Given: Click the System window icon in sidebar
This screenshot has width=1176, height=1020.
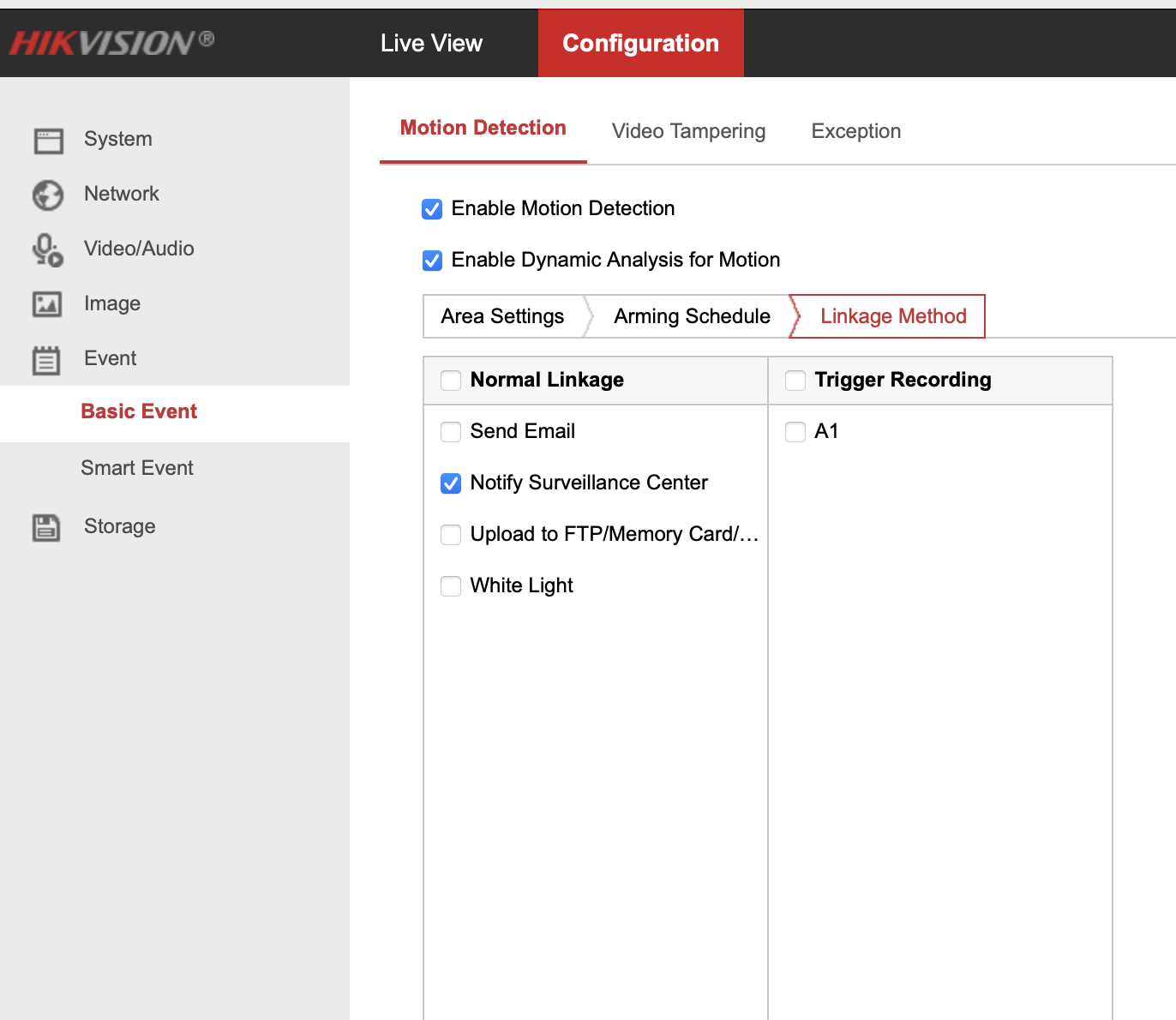Looking at the screenshot, I should (48, 140).
